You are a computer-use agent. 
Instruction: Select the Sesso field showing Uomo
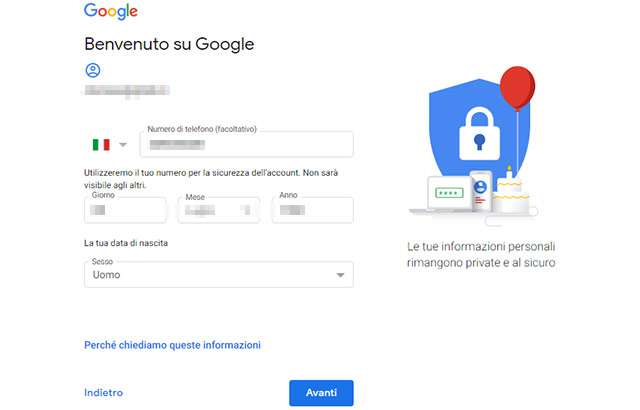210,275
